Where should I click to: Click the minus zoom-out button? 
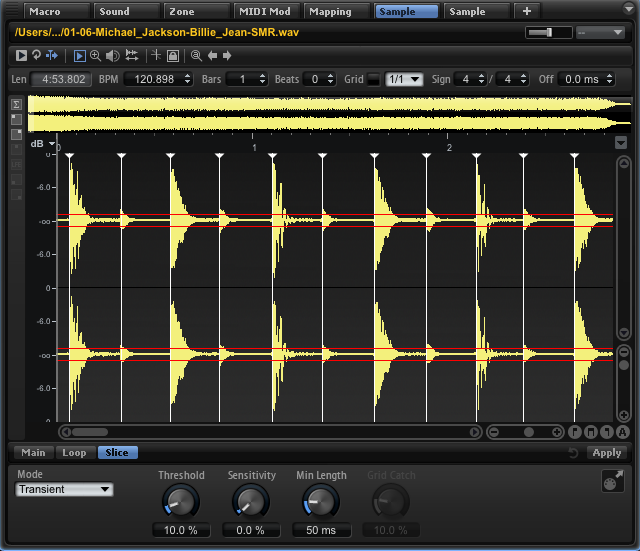click(x=493, y=432)
